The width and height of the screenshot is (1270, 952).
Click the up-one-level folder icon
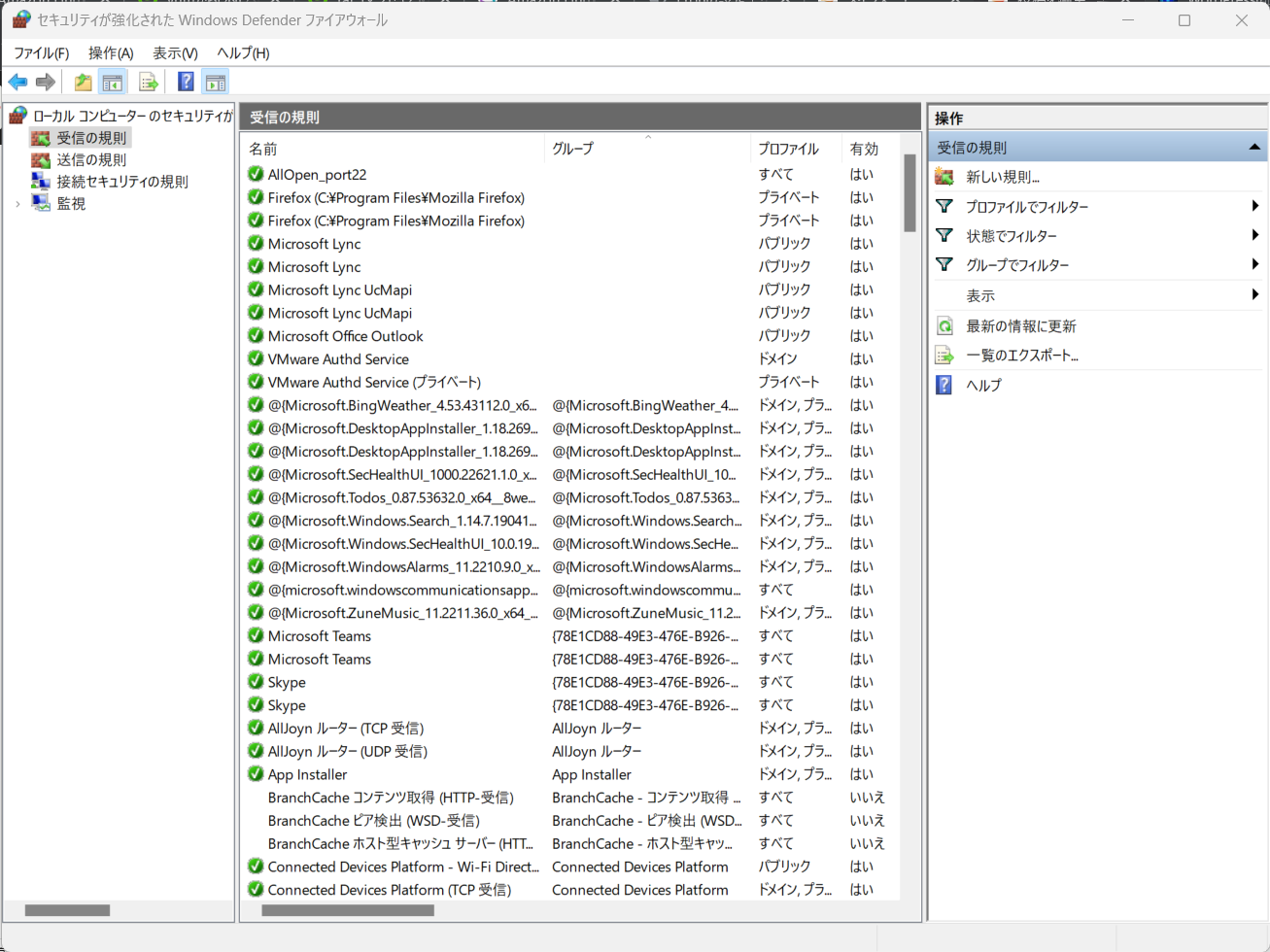click(83, 83)
